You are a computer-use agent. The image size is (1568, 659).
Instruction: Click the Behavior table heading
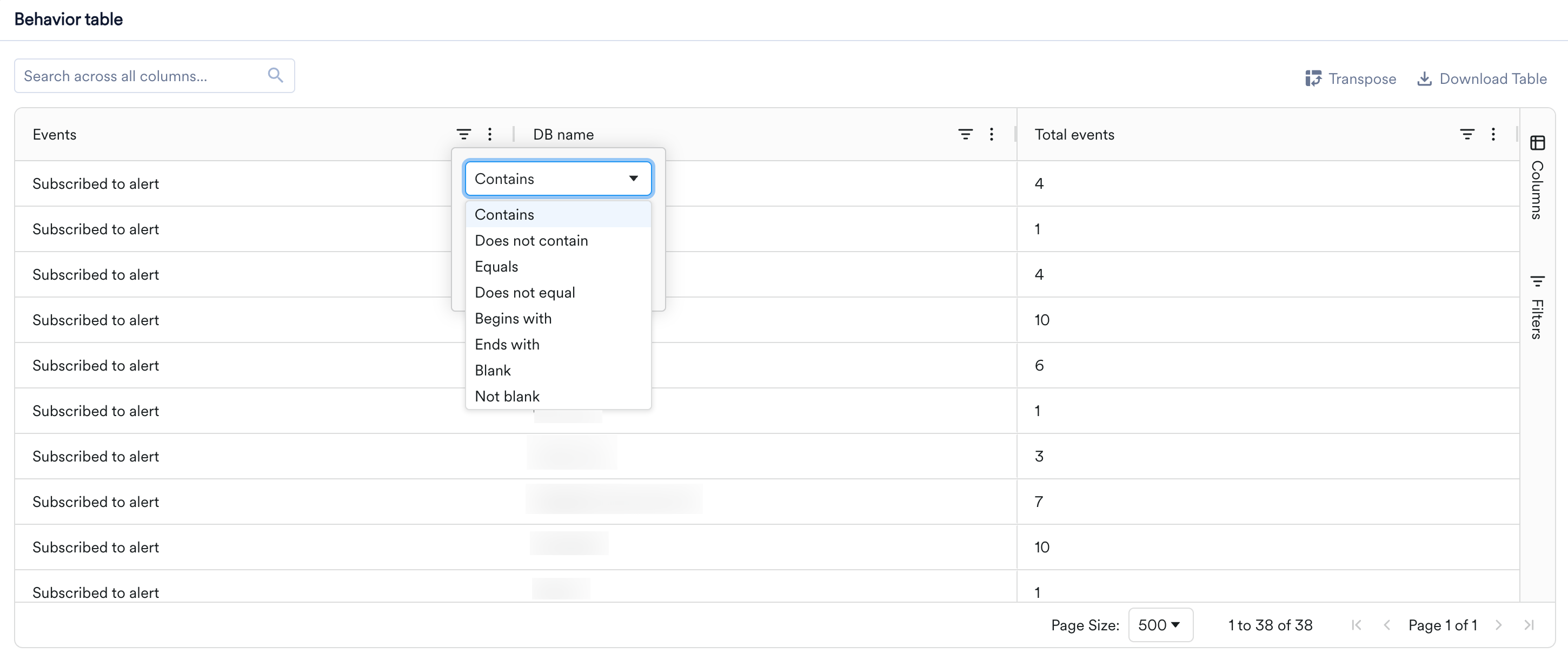pyautogui.click(x=68, y=19)
